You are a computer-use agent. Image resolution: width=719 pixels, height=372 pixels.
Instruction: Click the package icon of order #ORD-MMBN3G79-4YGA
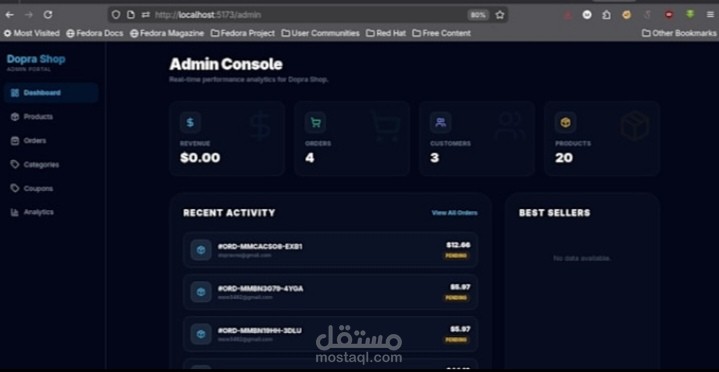[x=201, y=292]
